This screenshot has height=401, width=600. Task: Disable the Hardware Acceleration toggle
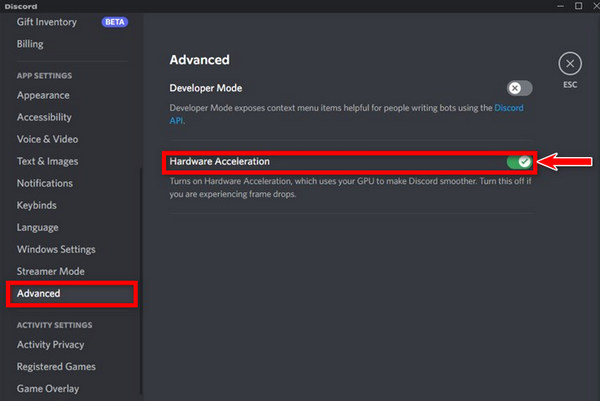tap(519, 161)
